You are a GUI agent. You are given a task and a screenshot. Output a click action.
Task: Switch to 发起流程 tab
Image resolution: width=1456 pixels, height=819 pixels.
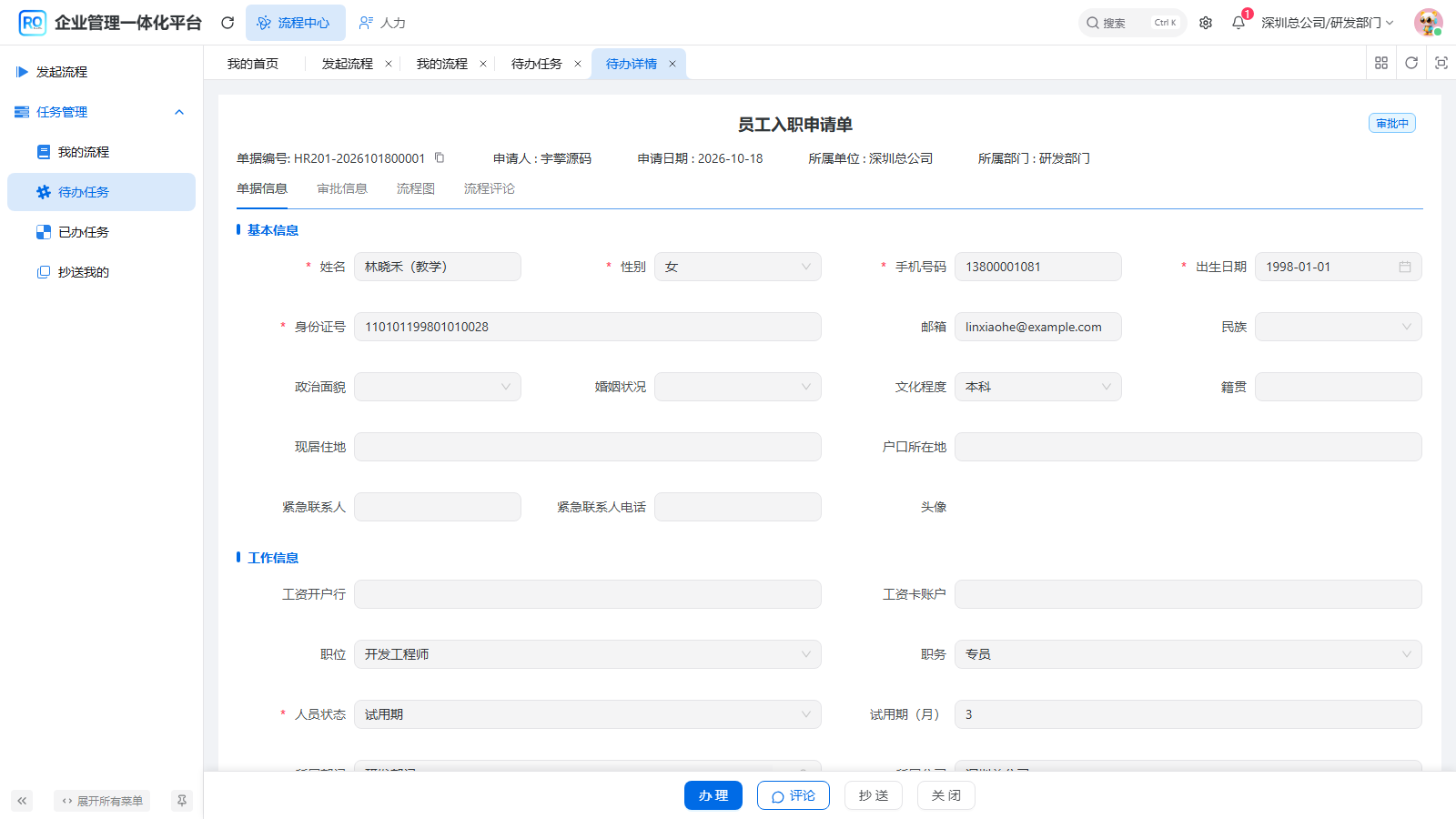[348, 64]
